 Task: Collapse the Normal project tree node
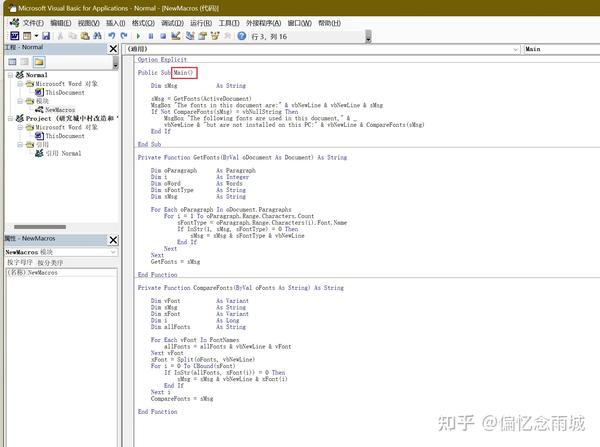pos(11,75)
